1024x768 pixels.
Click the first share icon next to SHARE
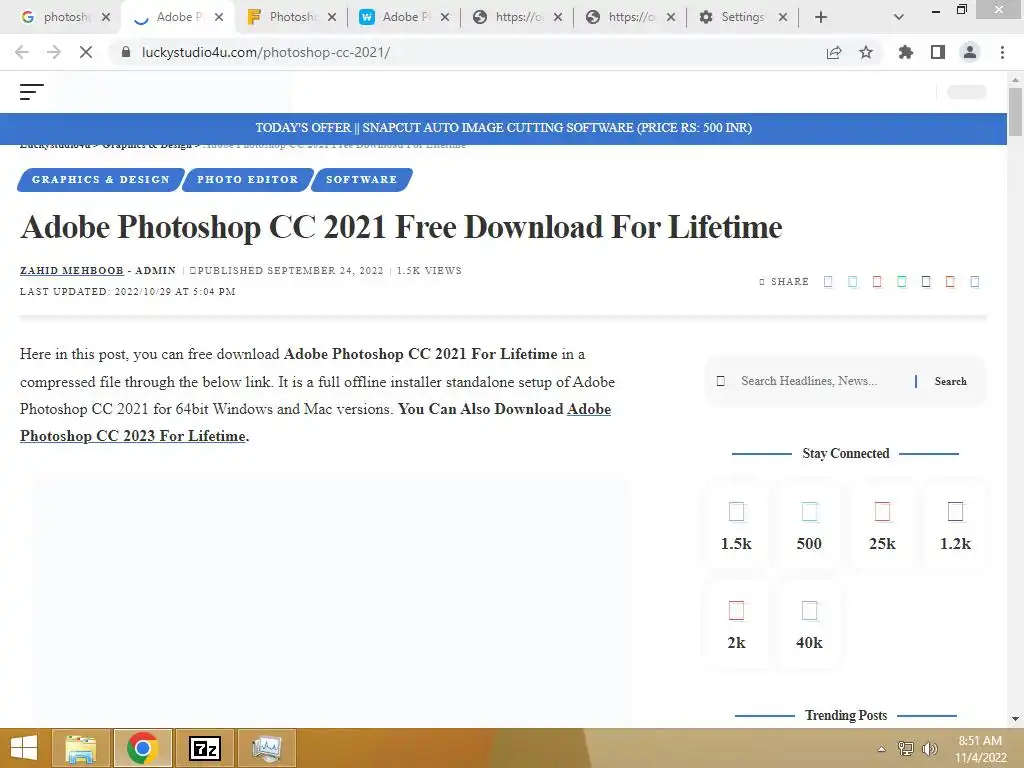828,281
